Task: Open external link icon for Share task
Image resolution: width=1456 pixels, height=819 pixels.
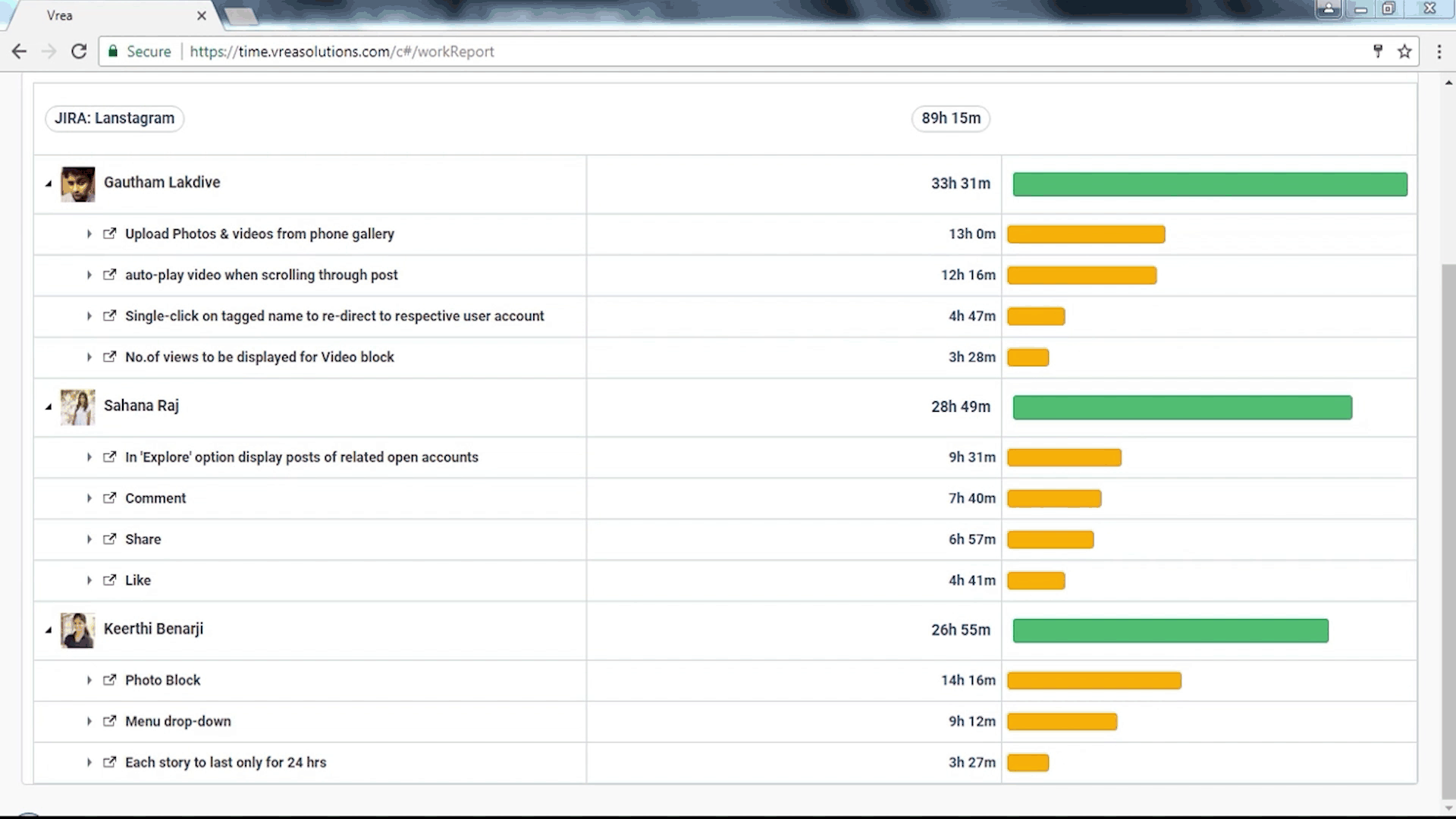Action: 110,539
